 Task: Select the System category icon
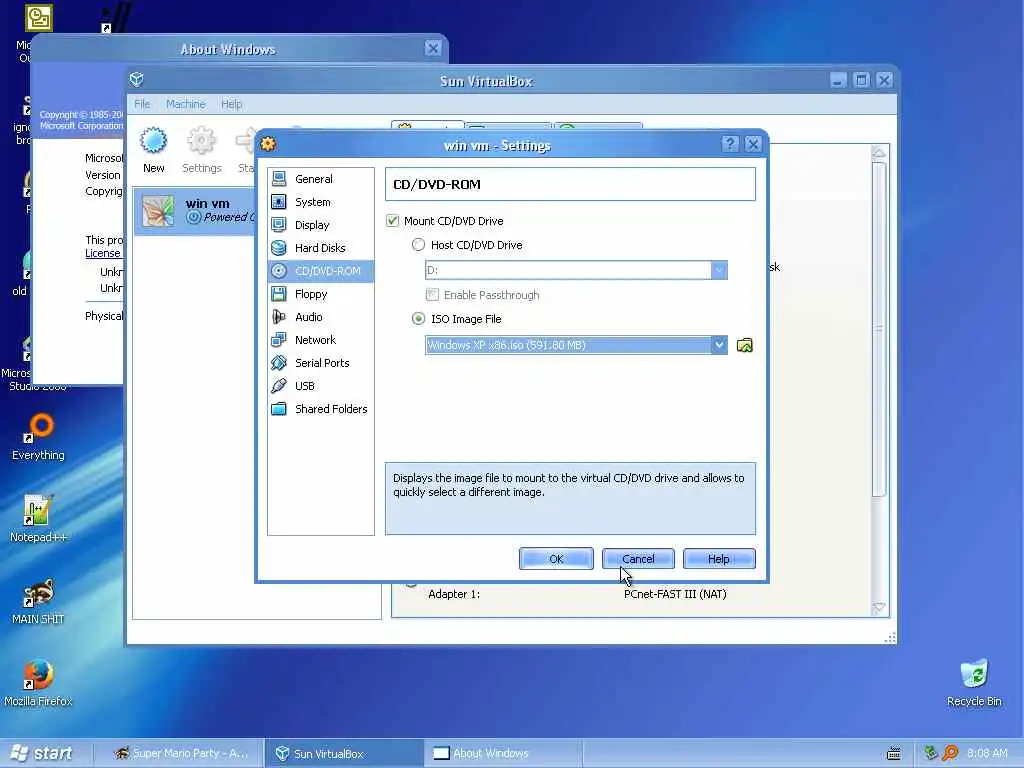tap(279, 202)
